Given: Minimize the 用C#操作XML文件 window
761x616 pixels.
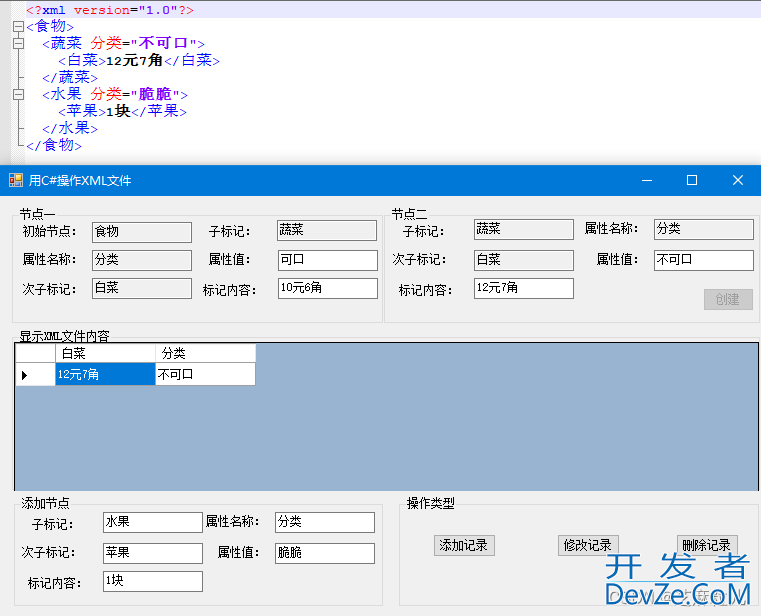Looking at the screenshot, I should click(646, 181).
